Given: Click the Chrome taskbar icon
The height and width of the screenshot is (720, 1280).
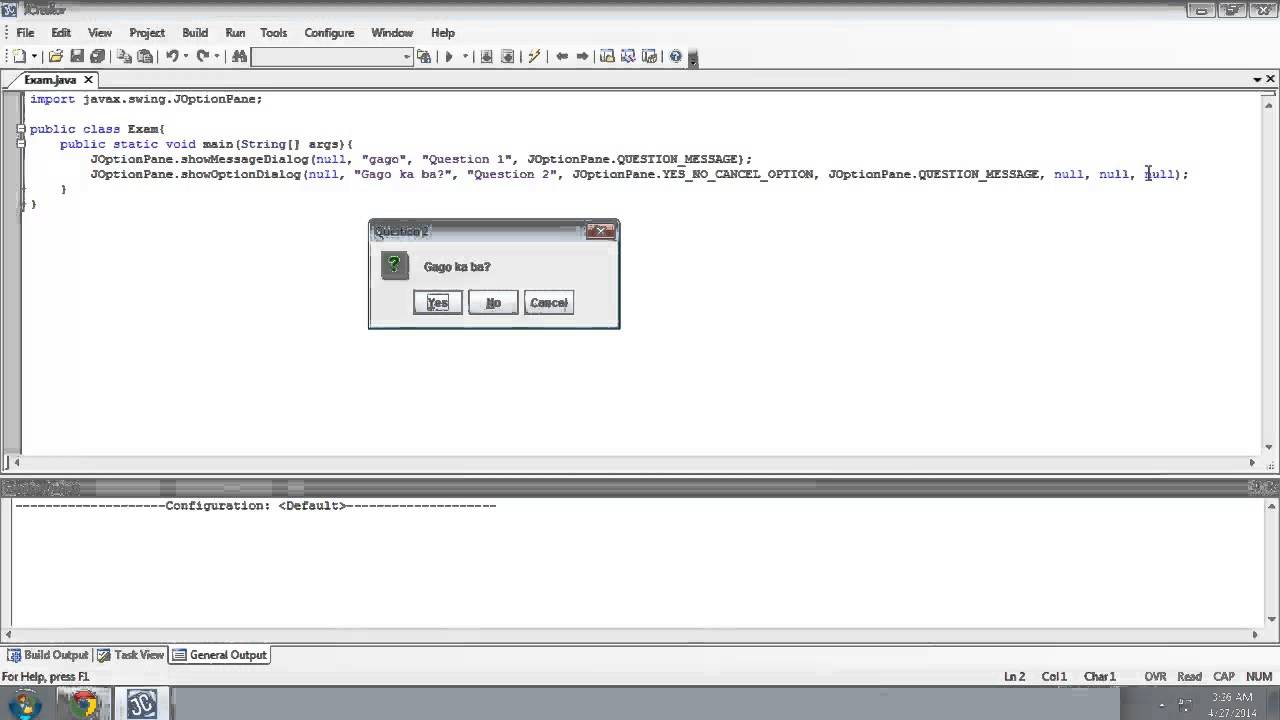Looking at the screenshot, I should coord(84,704).
